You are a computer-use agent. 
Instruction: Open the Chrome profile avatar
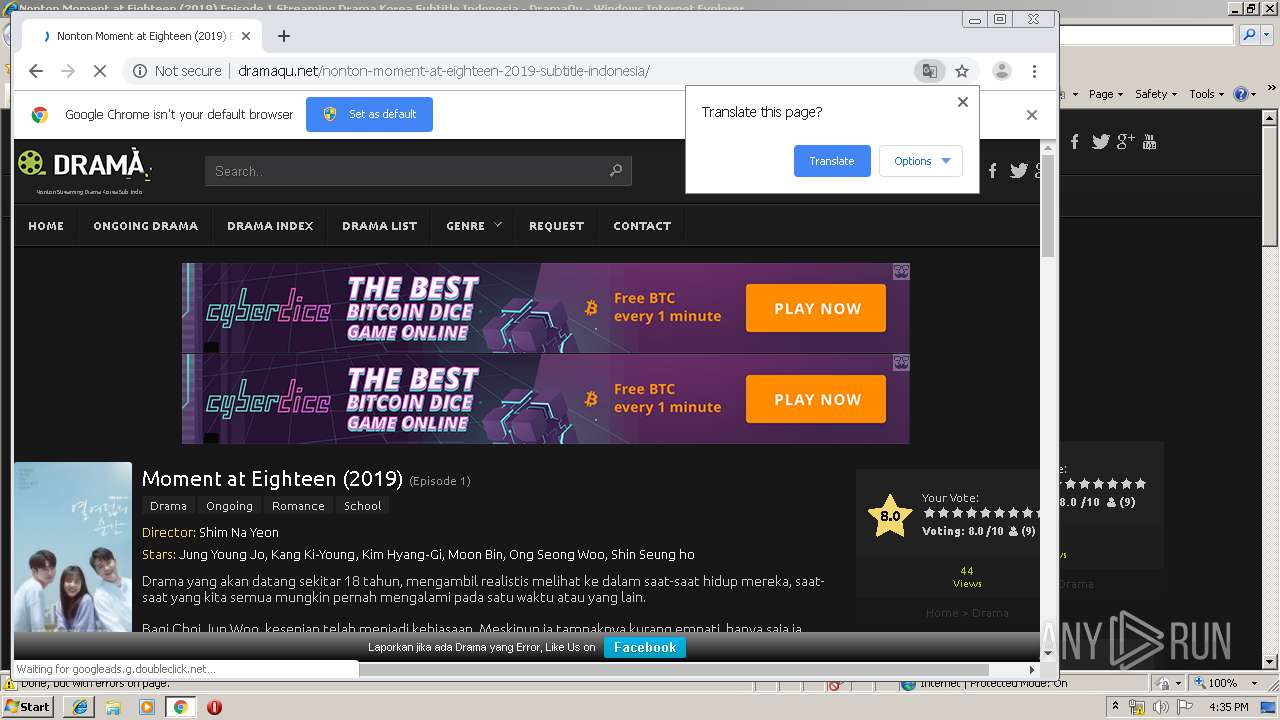1001,71
